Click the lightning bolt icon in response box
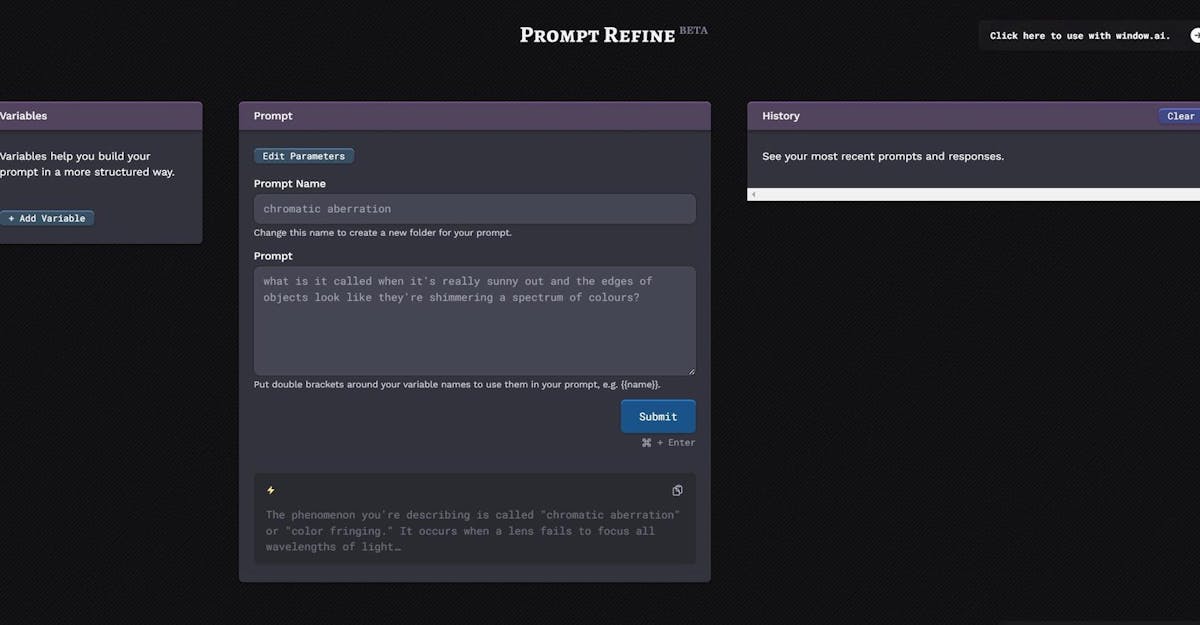 point(270,490)
